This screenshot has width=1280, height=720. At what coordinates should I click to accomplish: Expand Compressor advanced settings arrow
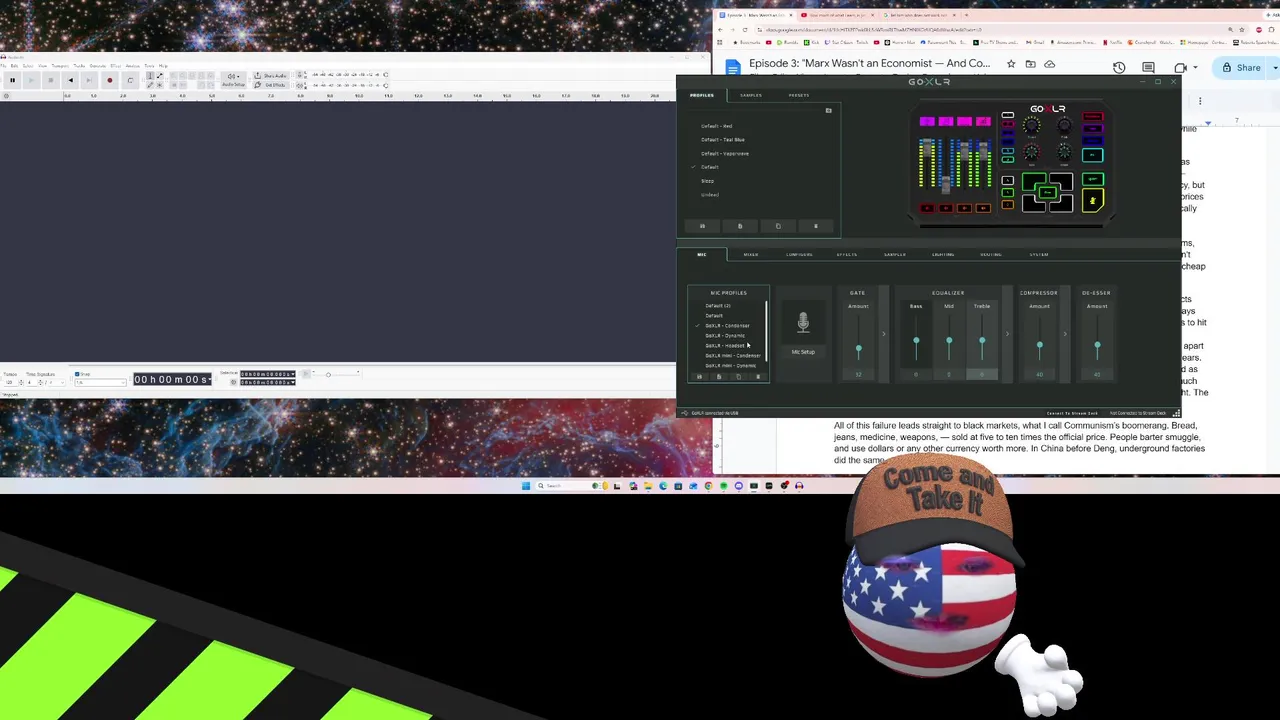1065,334
